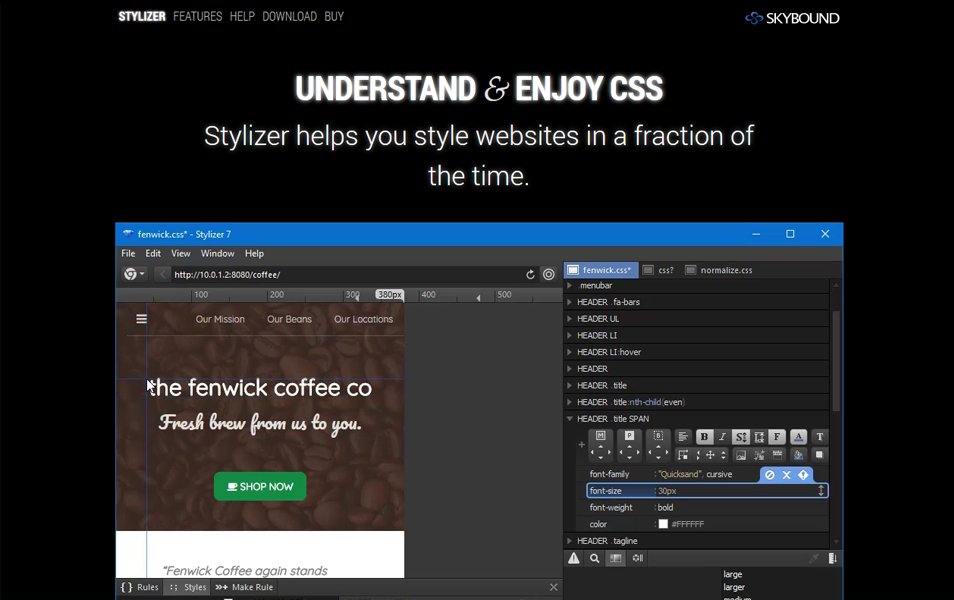Viewport: 954px width, 600px height.
Task: Open the DOWNLOAD page link
Action: point(290,16)
